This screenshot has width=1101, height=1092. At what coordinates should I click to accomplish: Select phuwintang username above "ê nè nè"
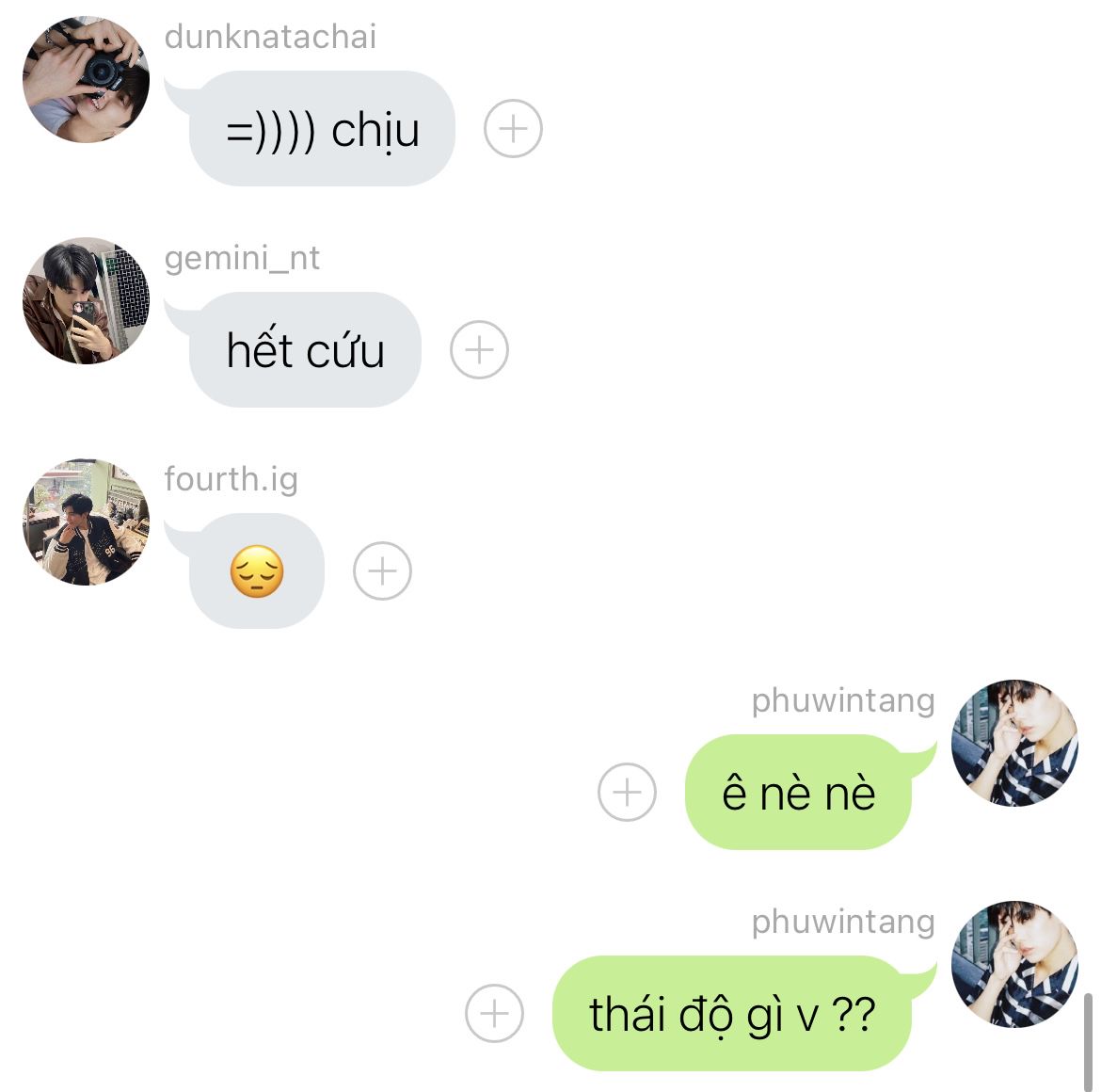pos(843,700)
